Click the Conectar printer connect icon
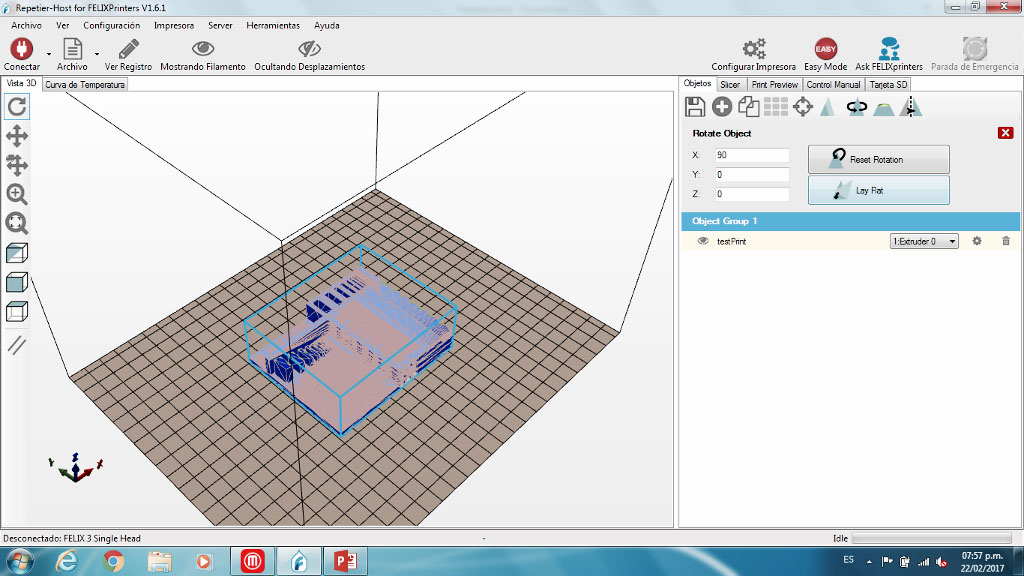 click(x=21, y=49)
